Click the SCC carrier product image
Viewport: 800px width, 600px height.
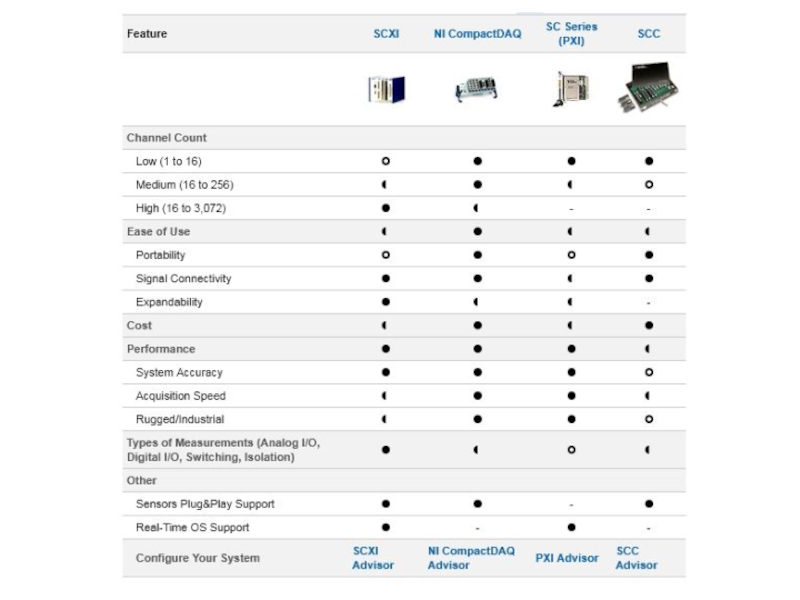(x=648, y=88)
